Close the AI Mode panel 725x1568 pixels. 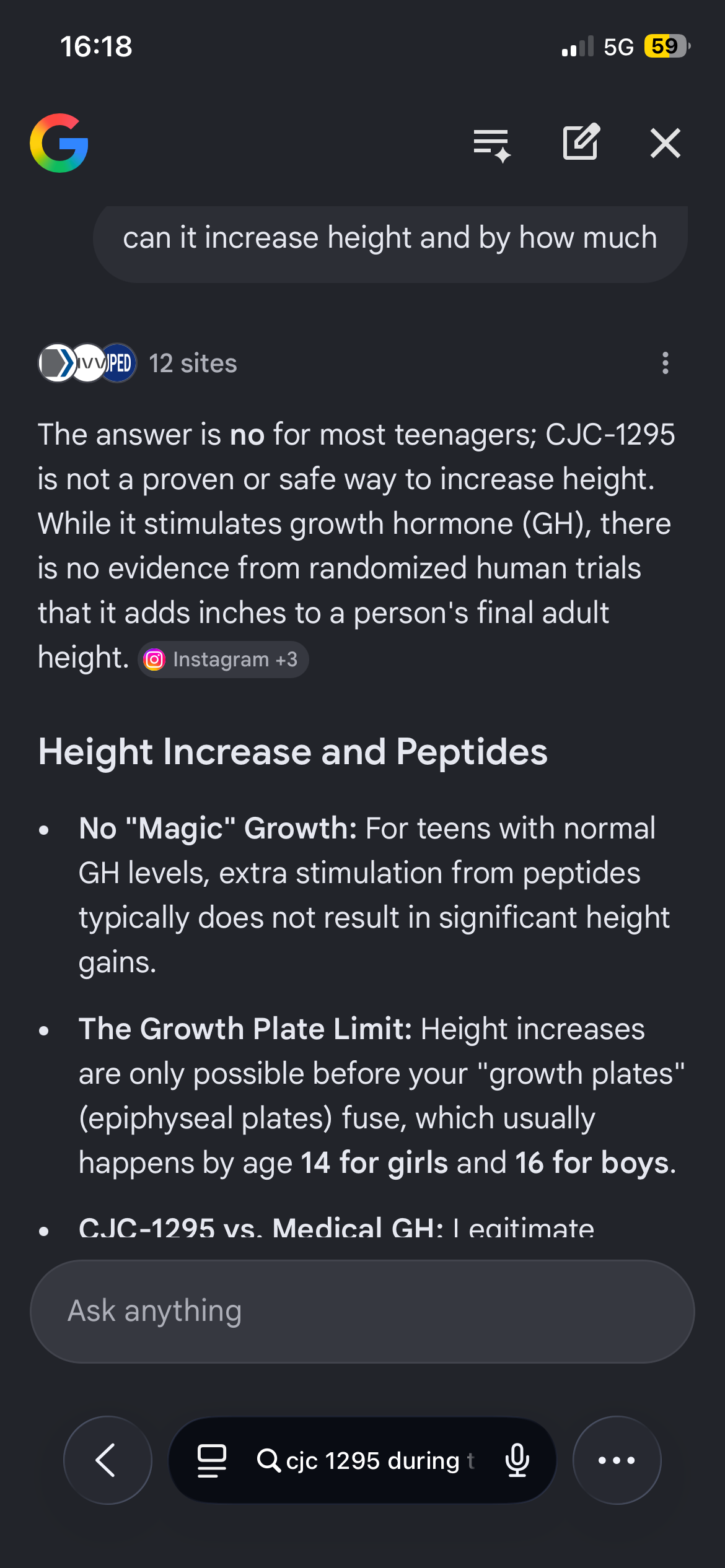coord(665,143)
